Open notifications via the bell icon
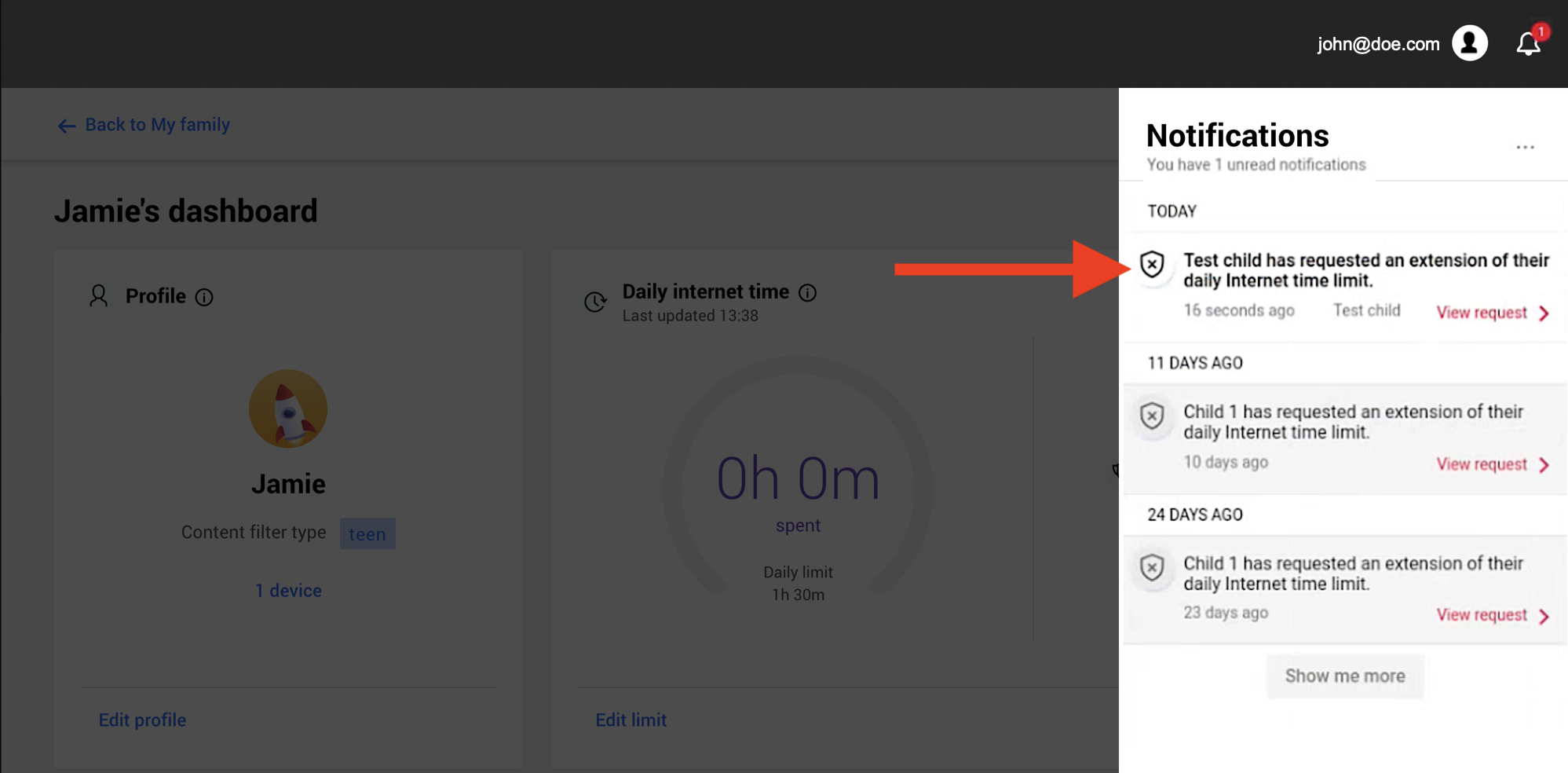1568x773 pixels. [x=1528, y=43]
